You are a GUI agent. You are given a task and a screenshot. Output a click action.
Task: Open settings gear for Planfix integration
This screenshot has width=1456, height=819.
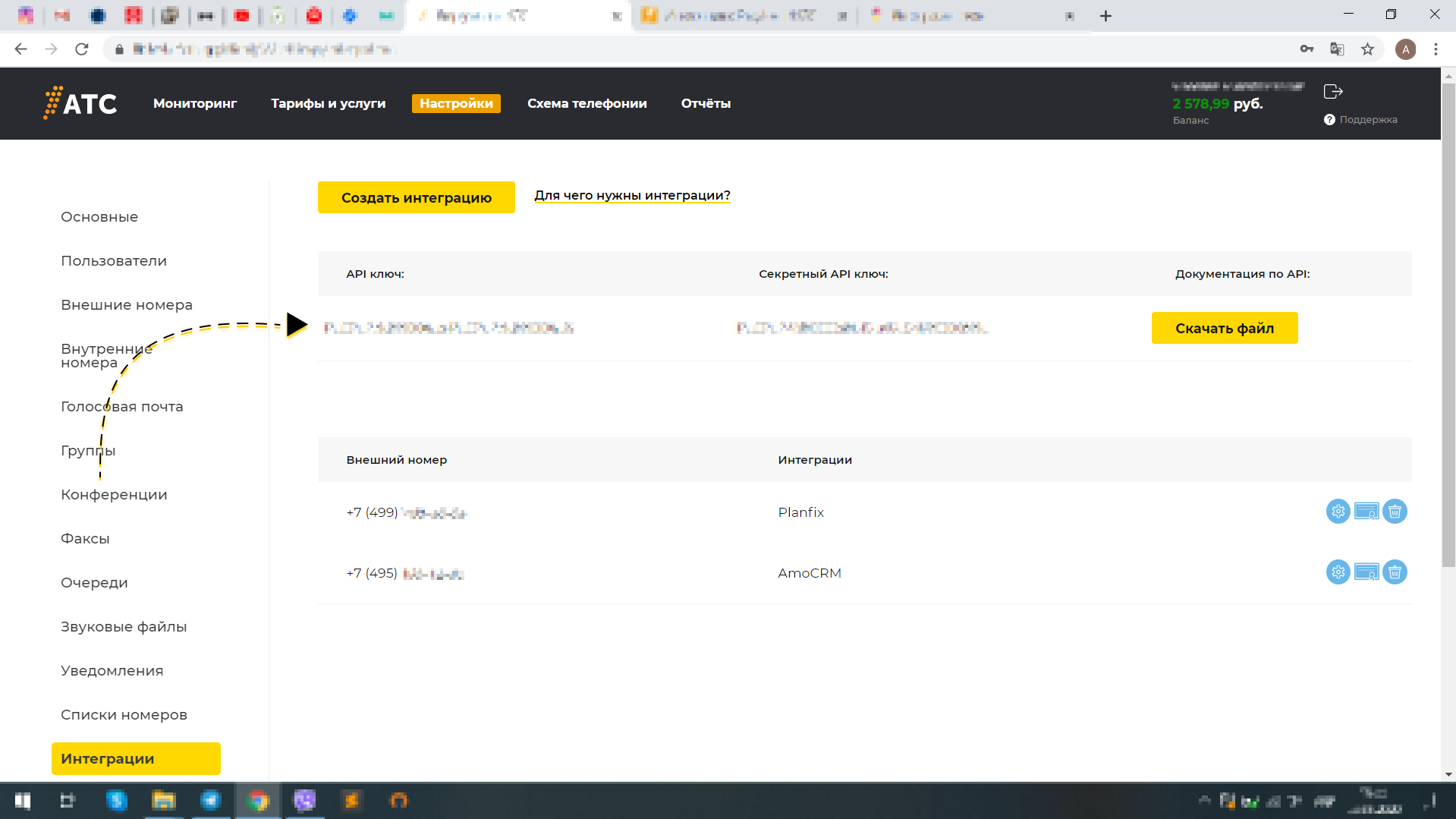tap(1338, 512)
